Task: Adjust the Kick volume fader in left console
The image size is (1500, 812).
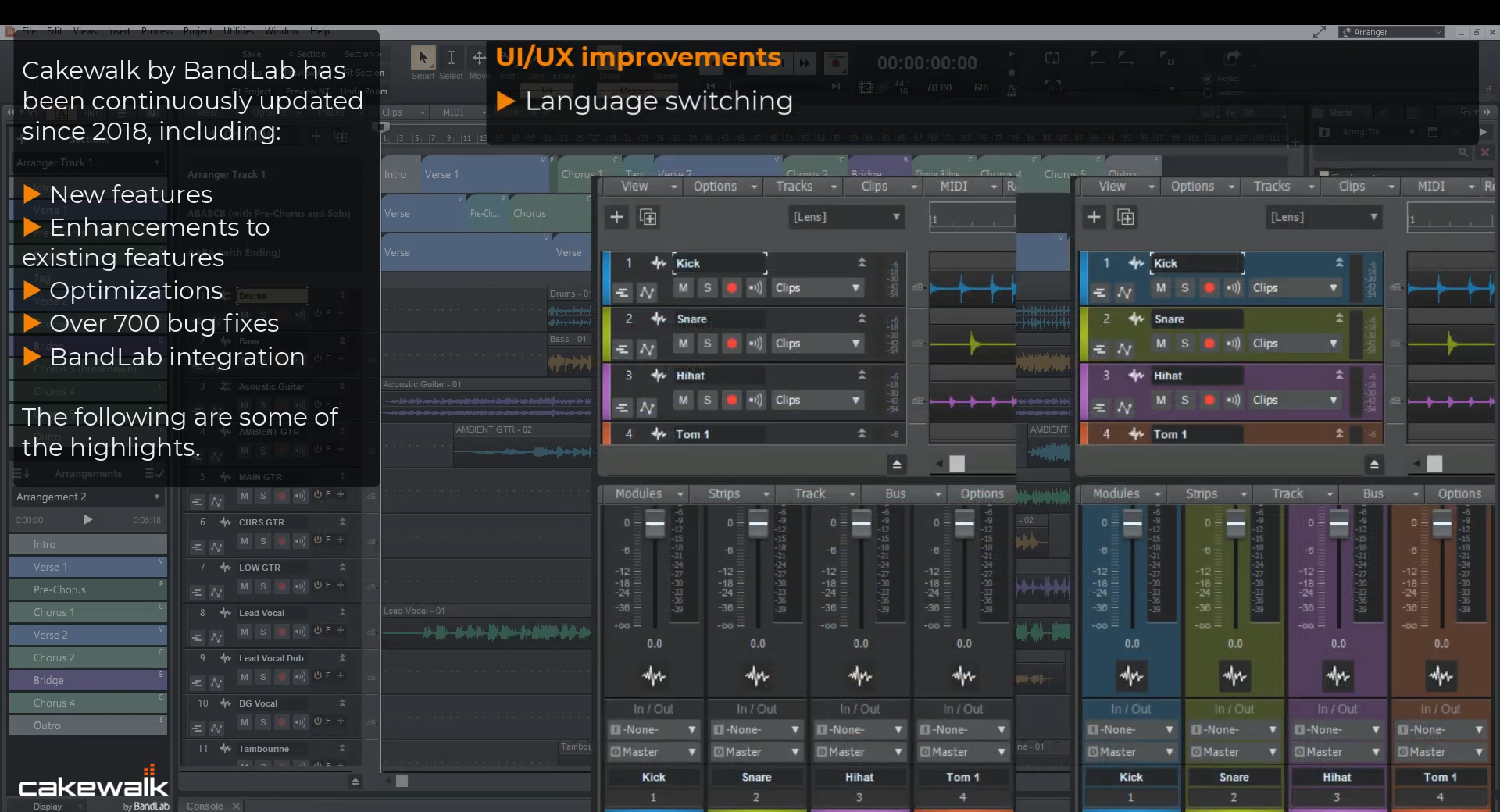Action: [x=655, y=523]
